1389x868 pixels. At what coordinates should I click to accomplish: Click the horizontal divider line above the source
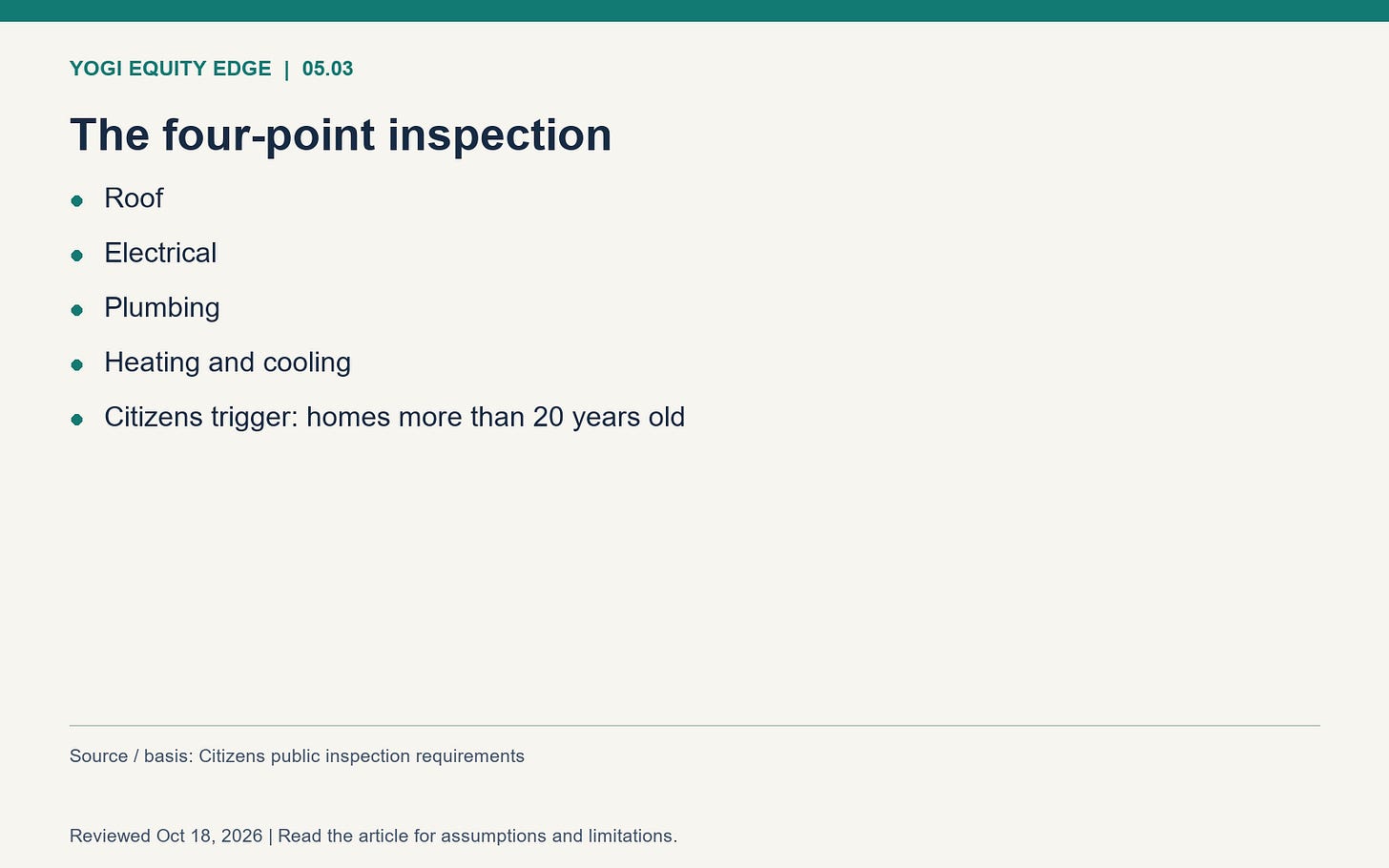point(694,726)
